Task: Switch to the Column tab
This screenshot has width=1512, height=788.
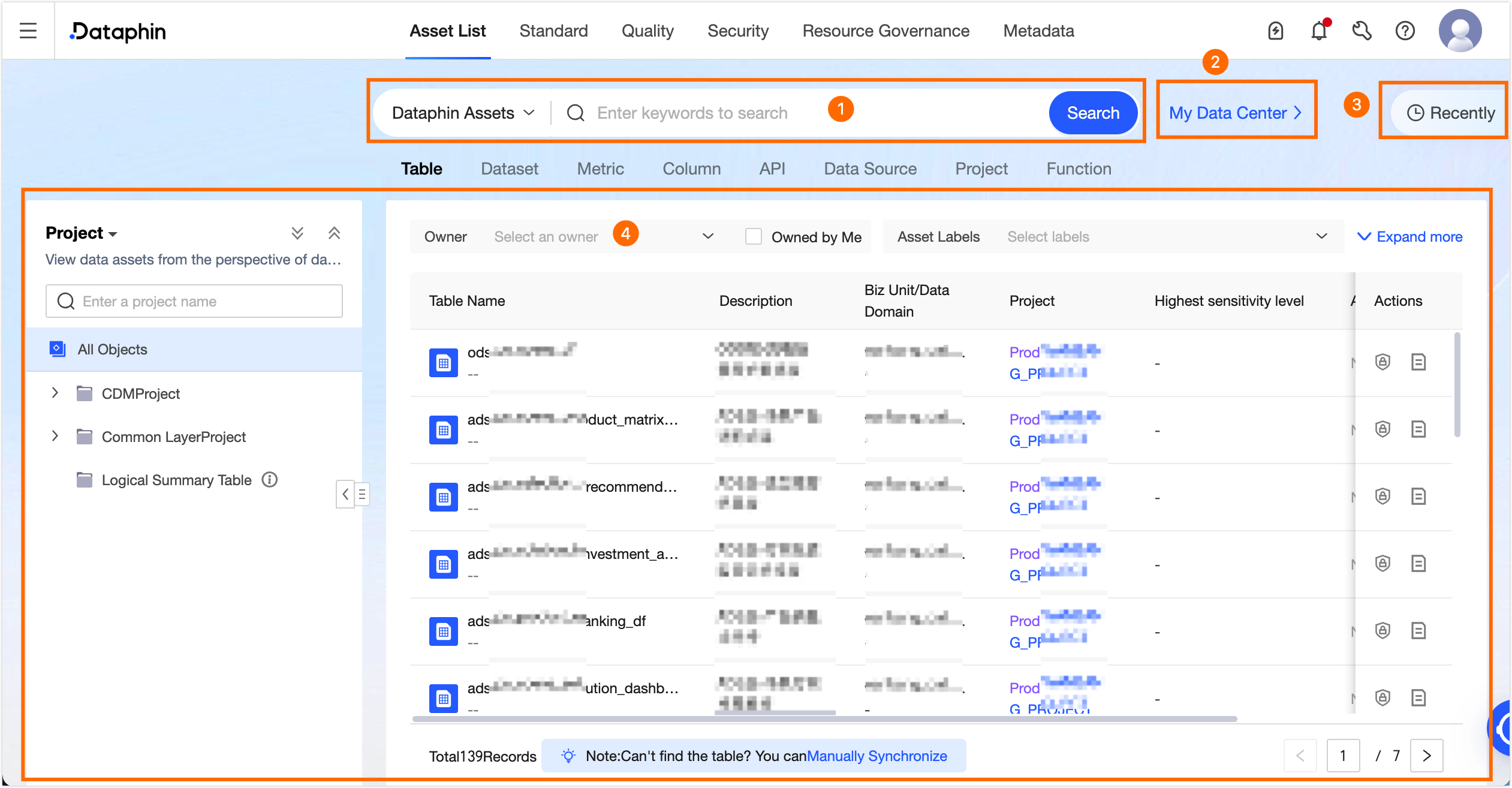Action: tap(691, 169)
